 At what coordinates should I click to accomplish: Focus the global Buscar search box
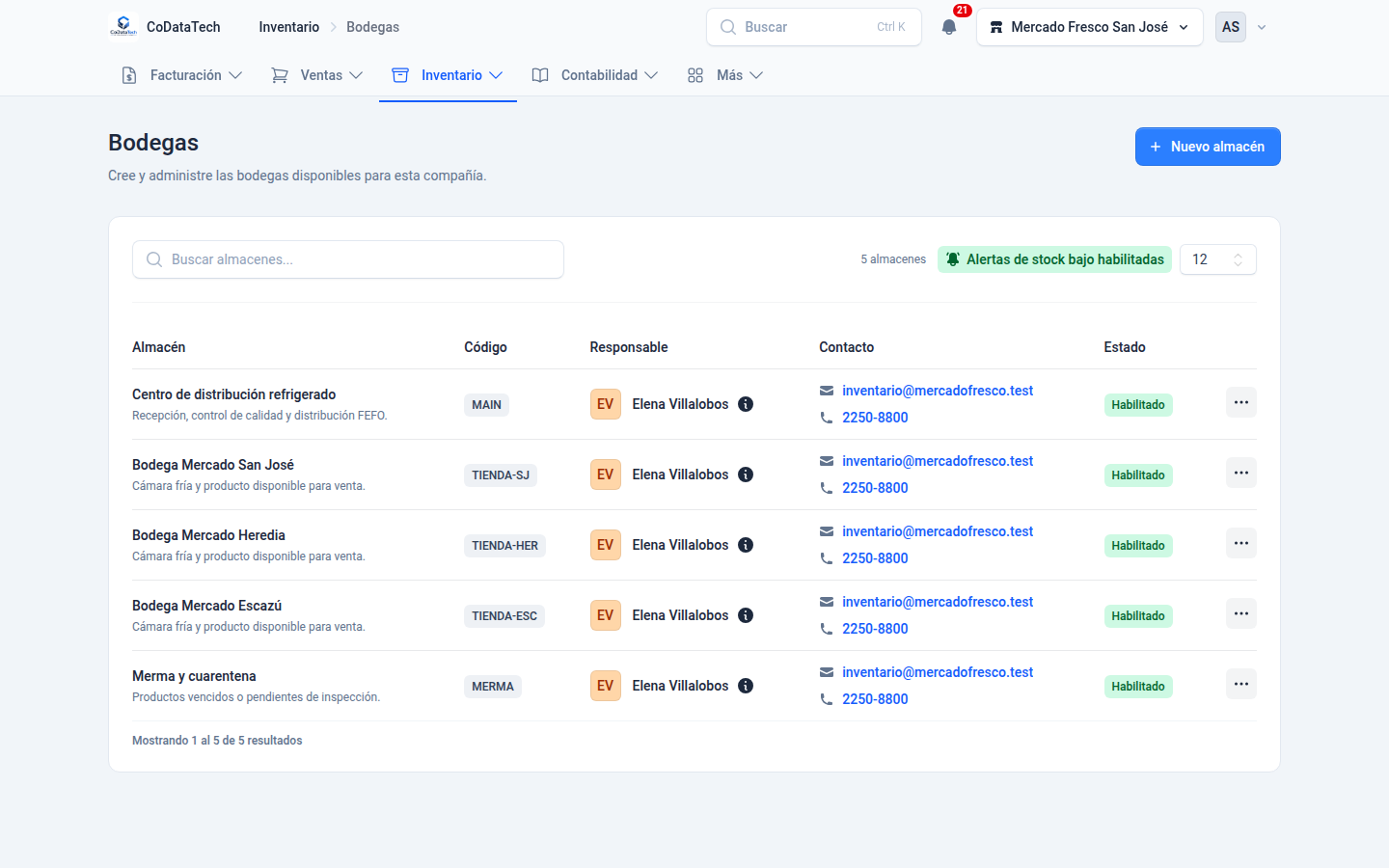click(x=814, y=27)
